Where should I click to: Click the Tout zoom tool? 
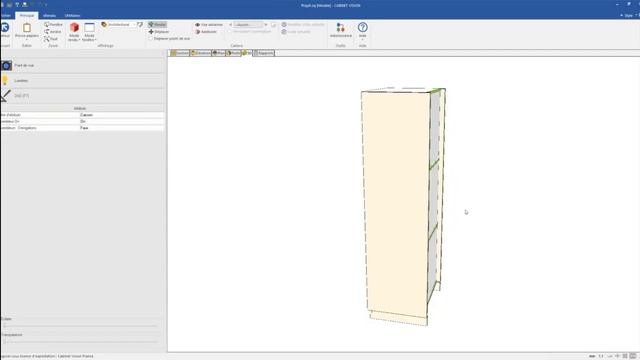(51, 39)
